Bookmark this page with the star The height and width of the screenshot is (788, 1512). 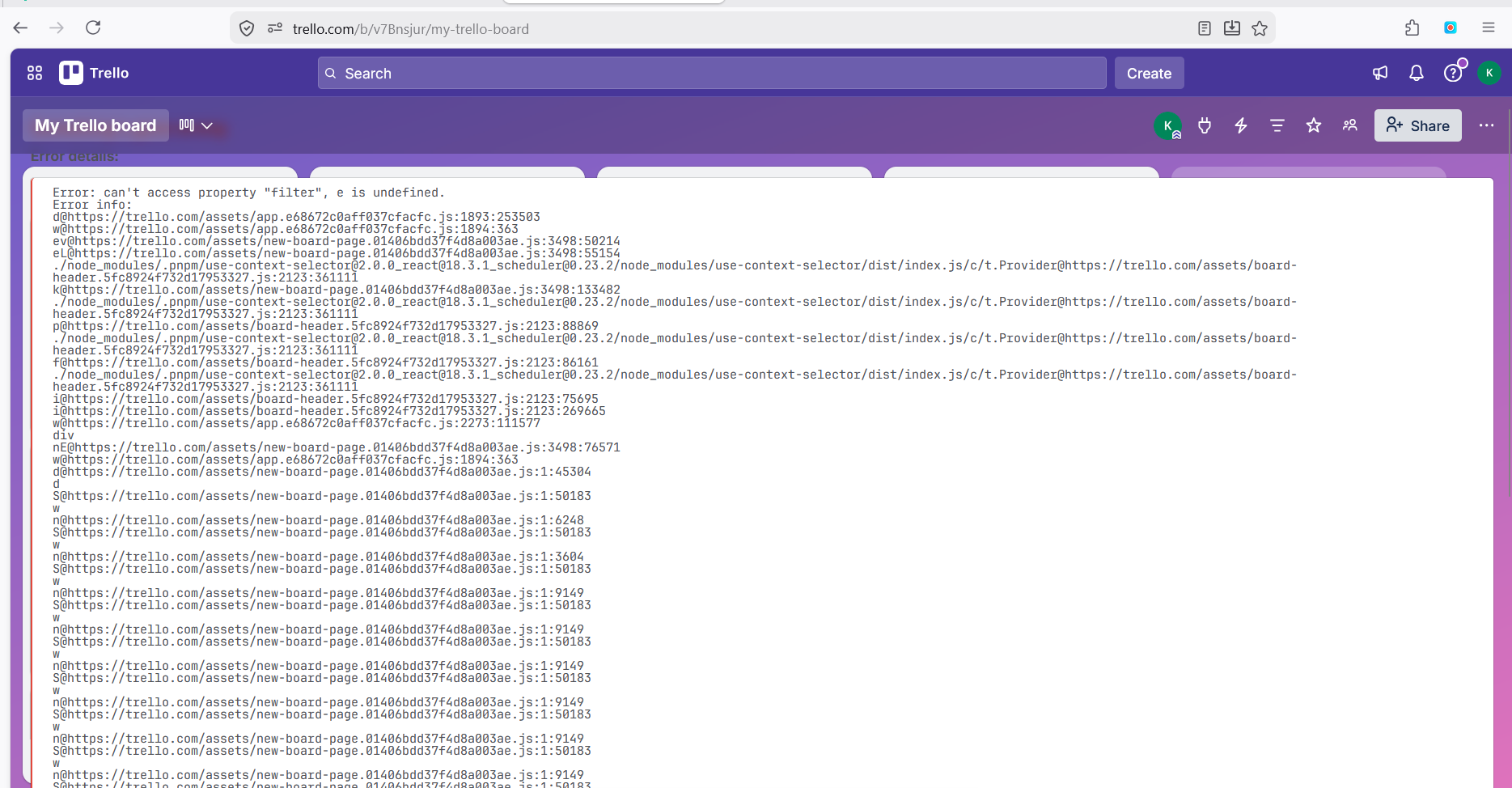pyautogui.click(x=1260, y=28)
